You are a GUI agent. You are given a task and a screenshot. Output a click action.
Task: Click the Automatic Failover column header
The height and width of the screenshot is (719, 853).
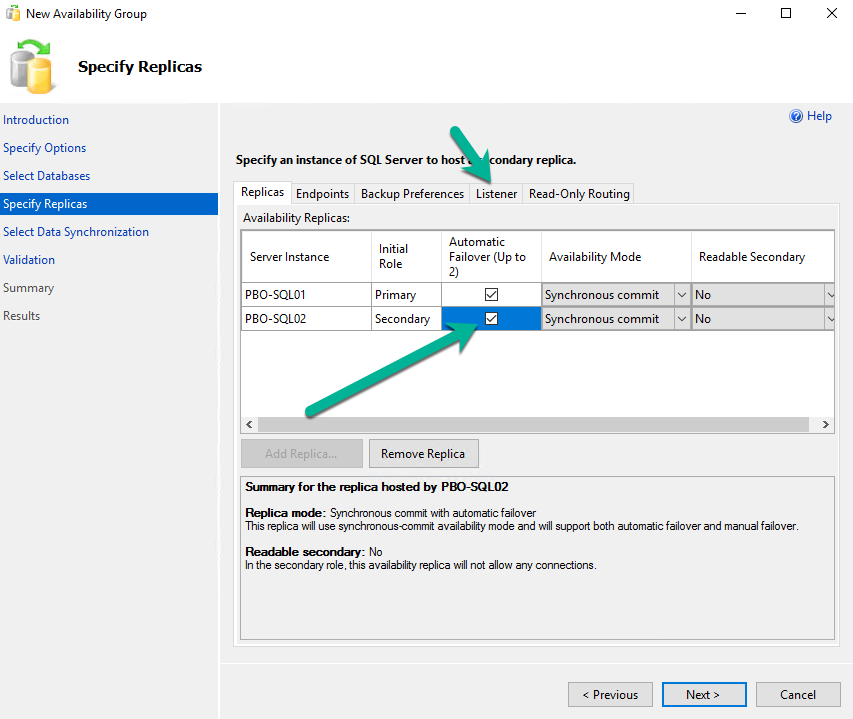(491, 257)
